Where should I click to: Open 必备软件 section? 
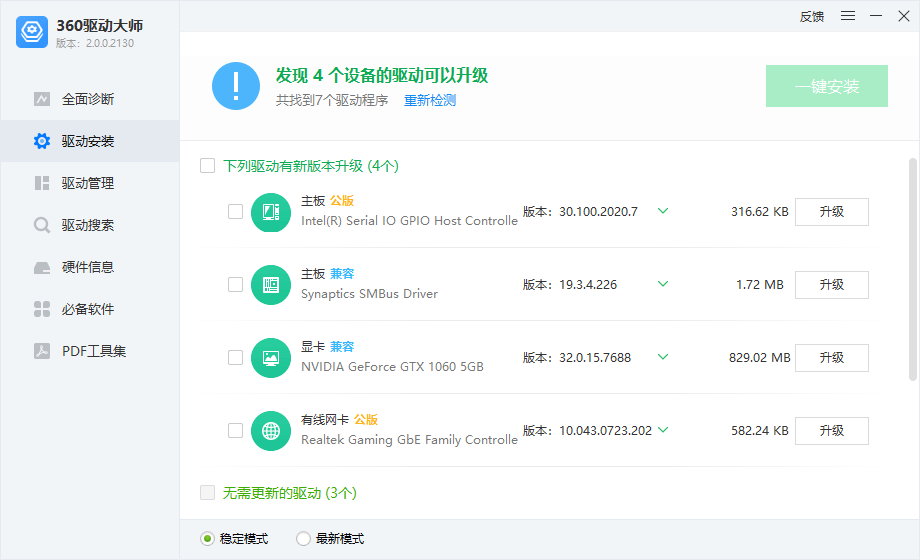click(x=90, y=309)
